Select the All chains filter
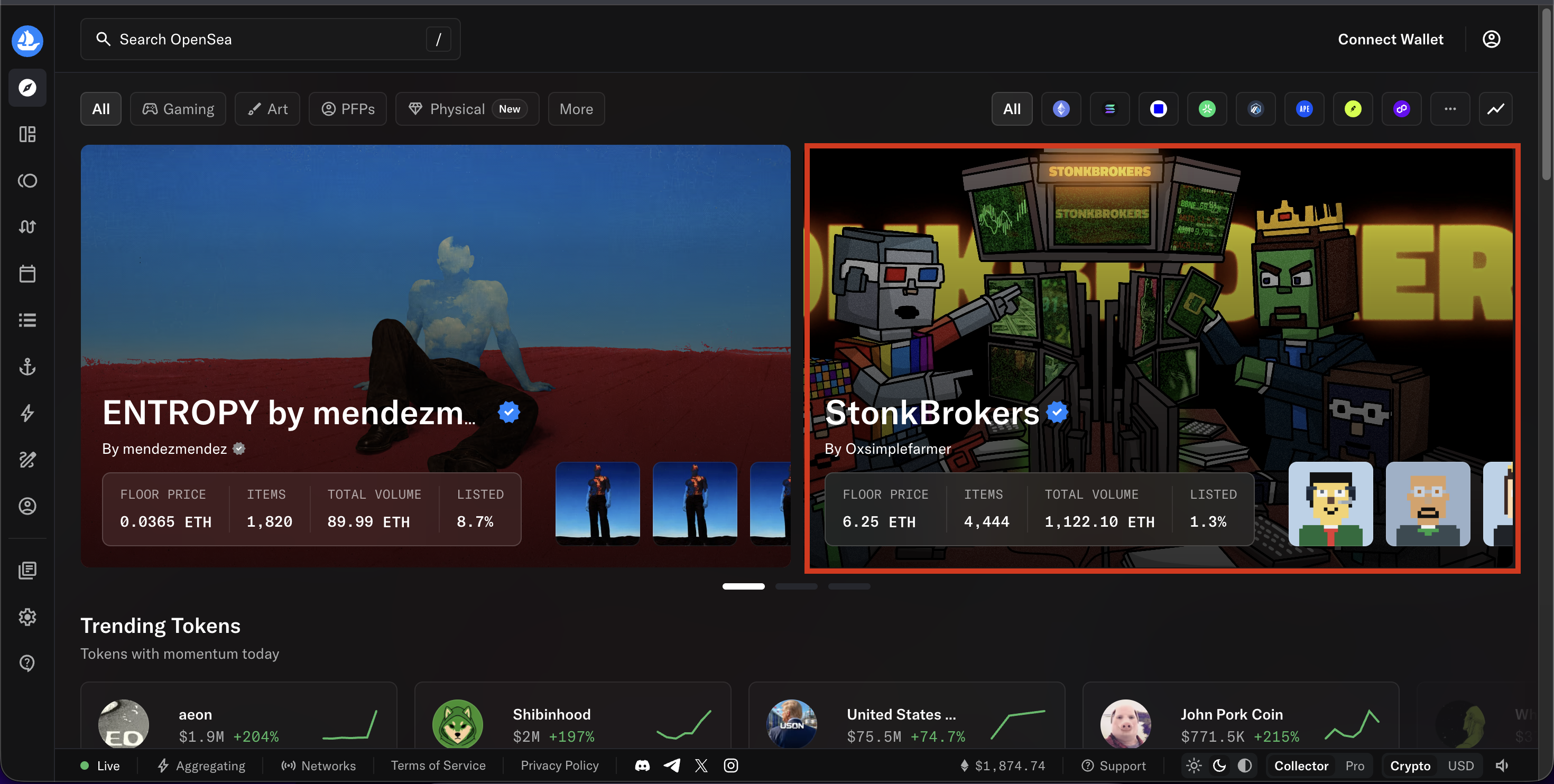This screenshot has height=784, width=1554. (x=1012, y=108)
